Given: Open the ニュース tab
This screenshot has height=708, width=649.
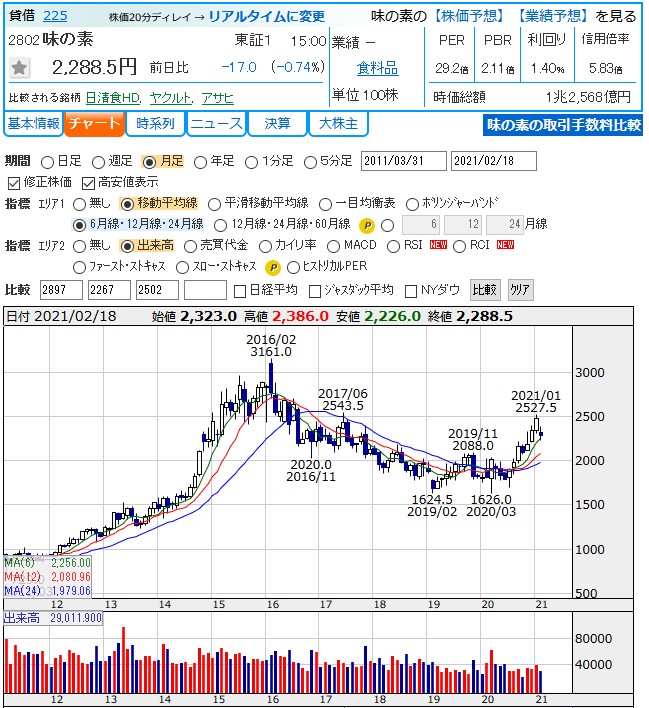Looking at the screenshot, I should pyautogui.click(x=216, y=123).
